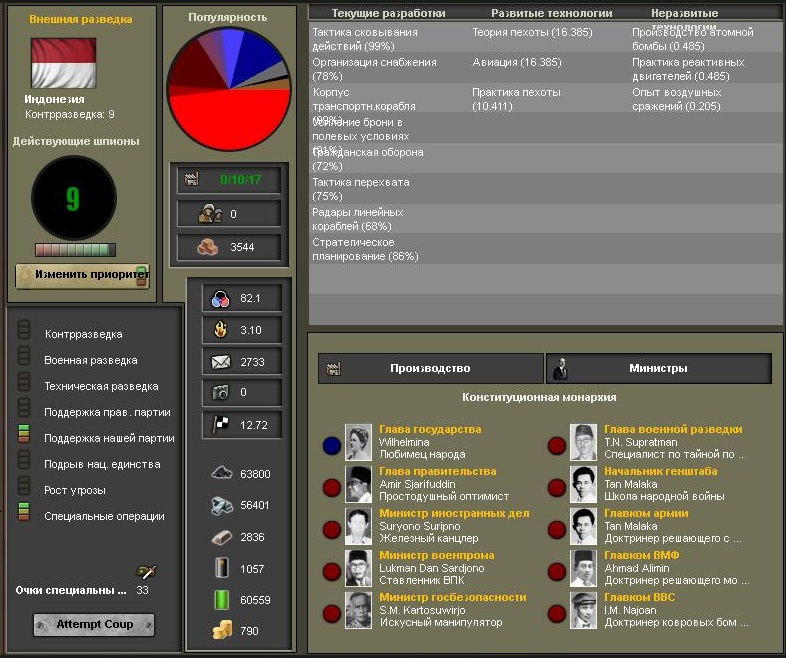Click the Indonesia flag
The height and width of the screenshot is (658, 786).
coord(63,64)
